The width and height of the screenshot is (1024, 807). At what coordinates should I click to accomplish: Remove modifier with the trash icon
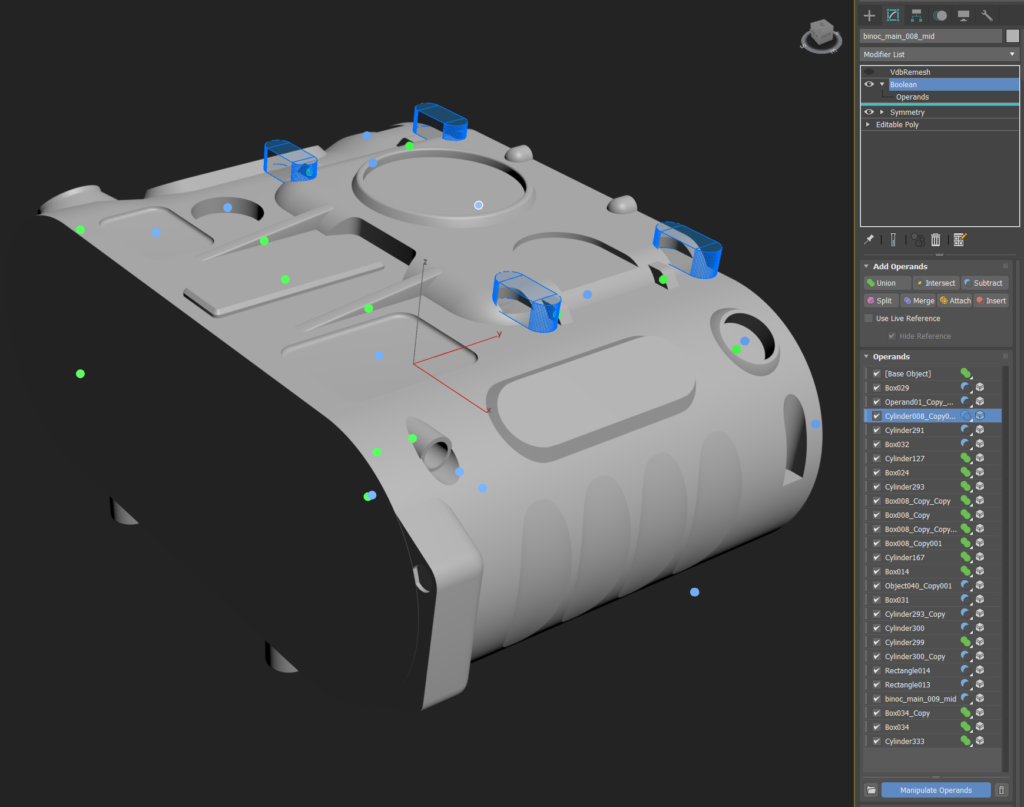[x=936, y=240]
